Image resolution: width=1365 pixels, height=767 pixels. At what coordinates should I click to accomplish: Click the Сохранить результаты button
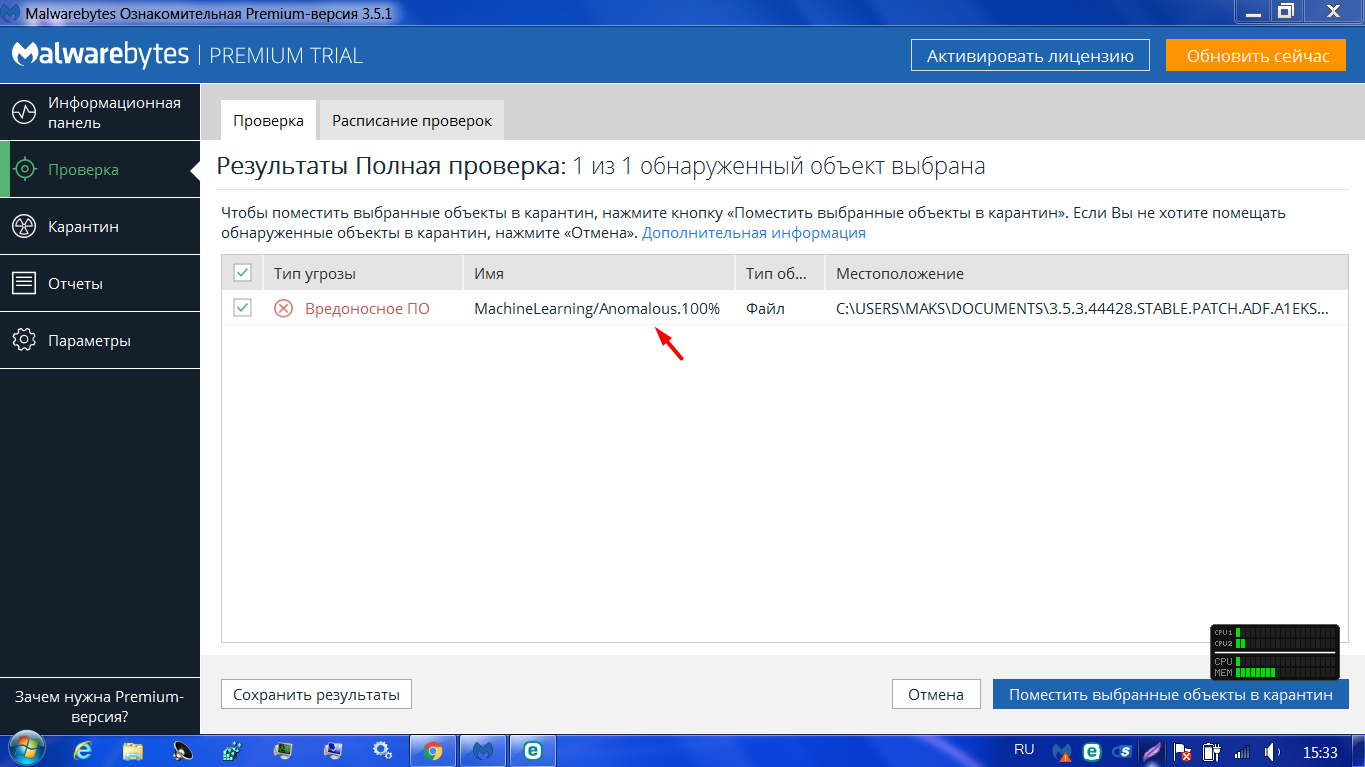coord(316,694)
